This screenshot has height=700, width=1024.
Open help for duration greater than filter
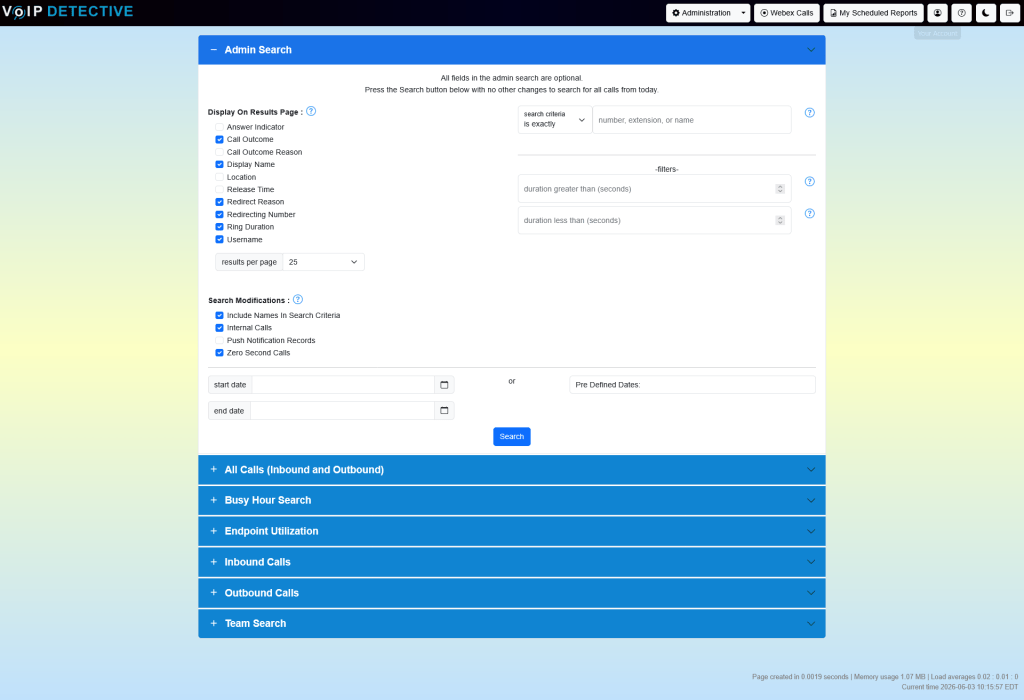point(810,182)
